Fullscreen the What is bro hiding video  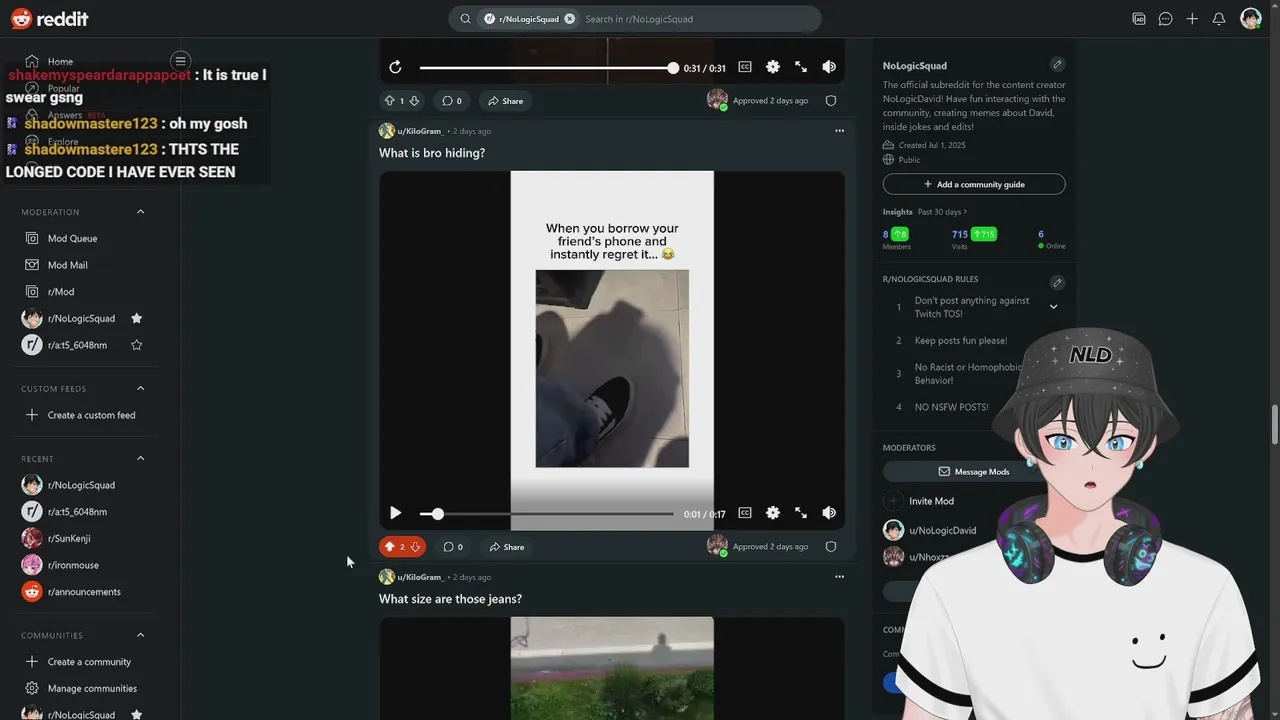point(801,513)
